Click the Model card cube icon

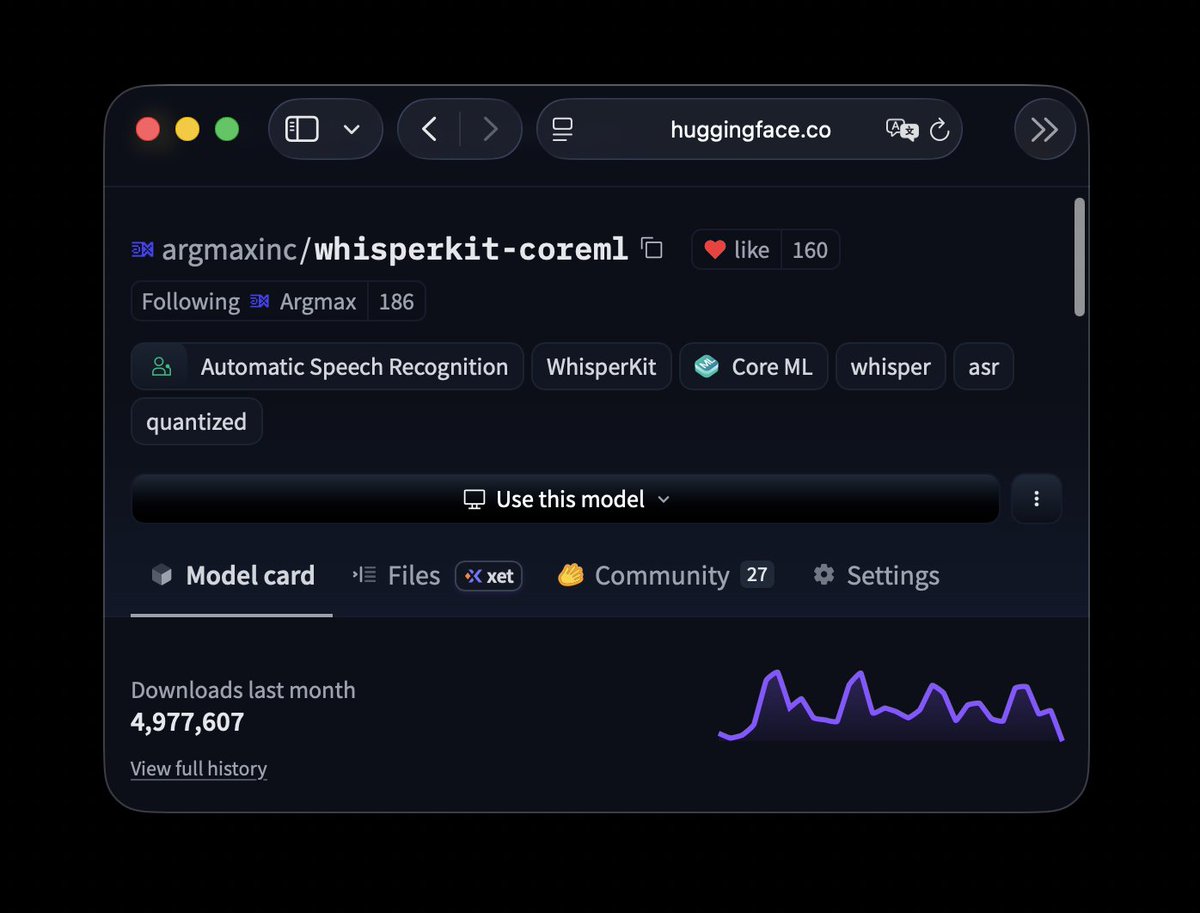point(162,575)
